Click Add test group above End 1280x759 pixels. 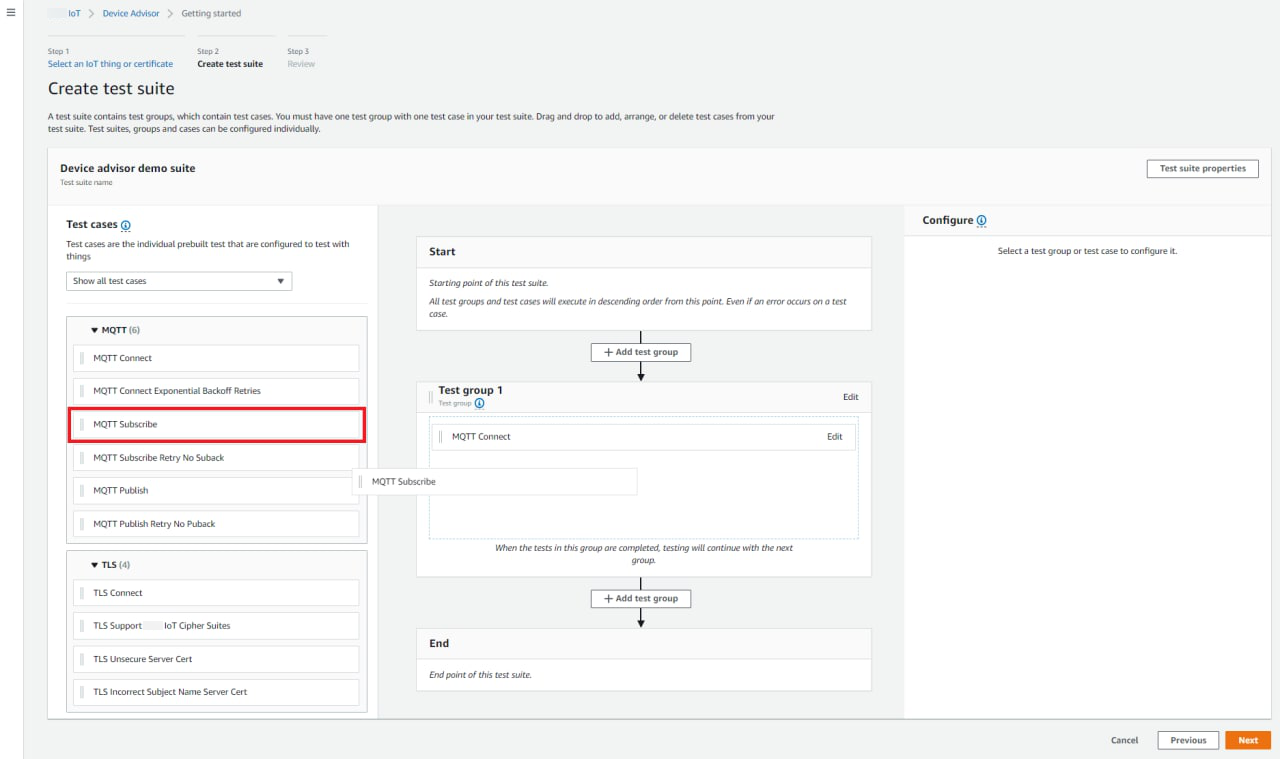(640, 598)
